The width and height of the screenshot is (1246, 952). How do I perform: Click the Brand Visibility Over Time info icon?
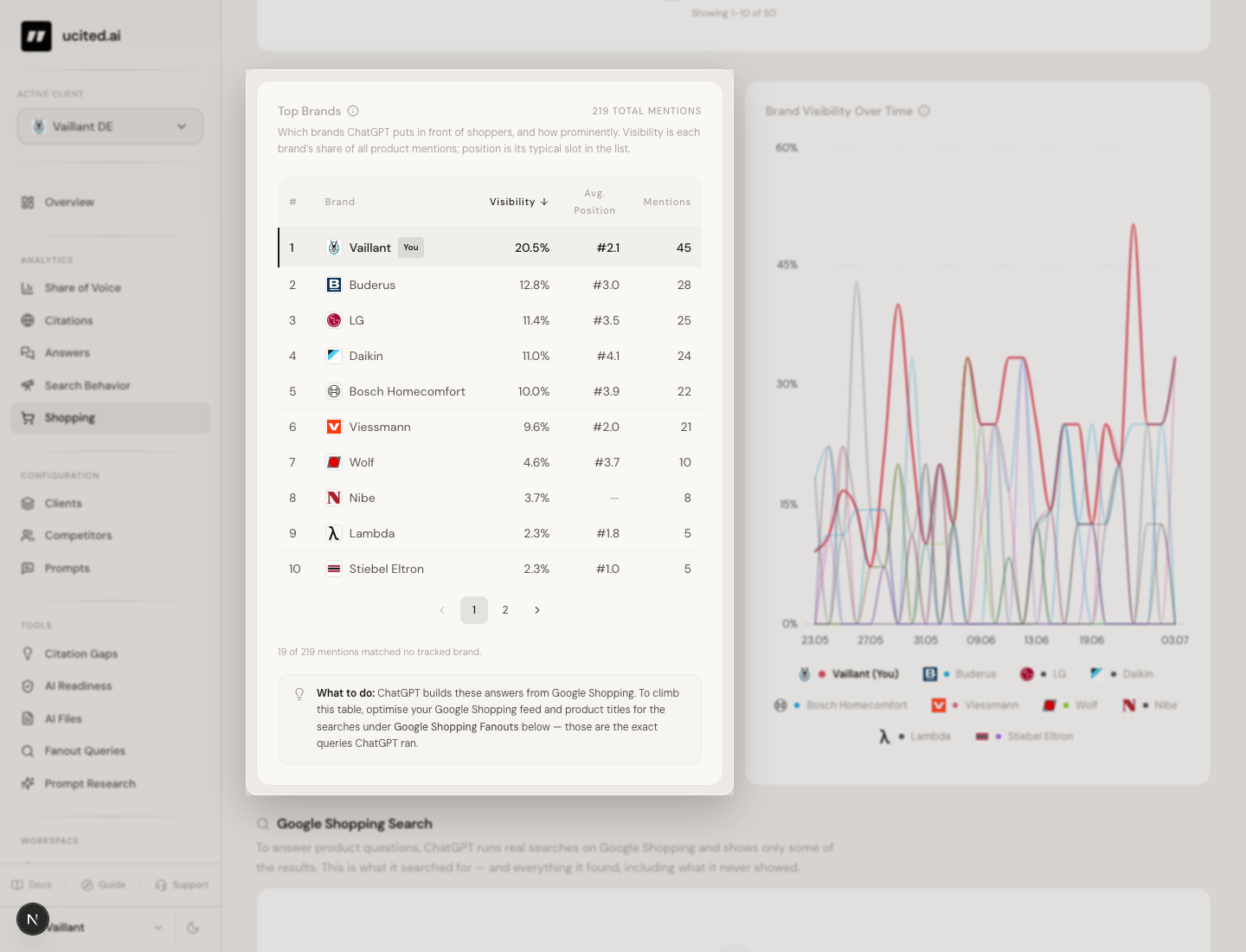click(924, 111)
